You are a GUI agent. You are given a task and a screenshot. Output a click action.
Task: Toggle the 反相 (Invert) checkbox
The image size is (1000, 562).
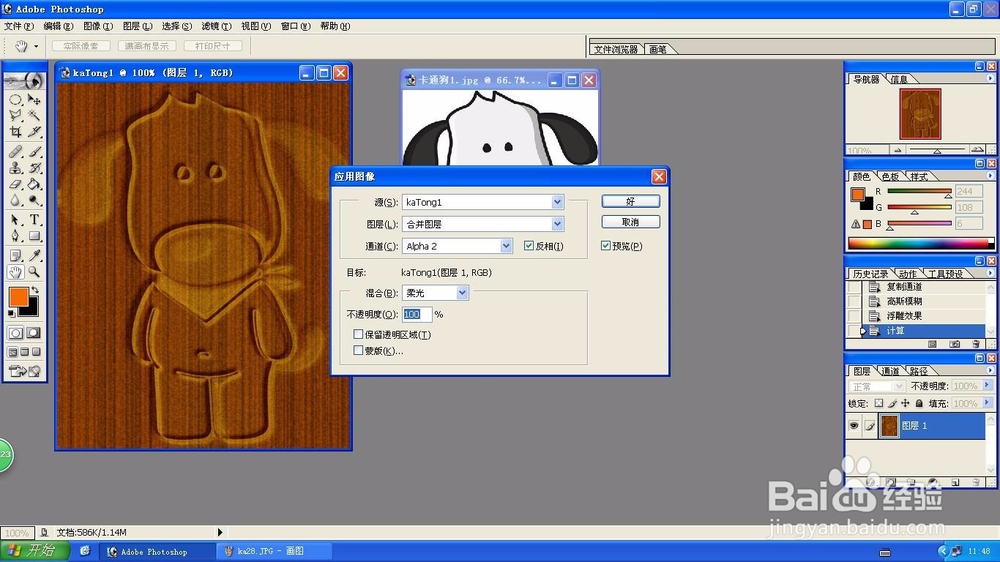(529, 246)
